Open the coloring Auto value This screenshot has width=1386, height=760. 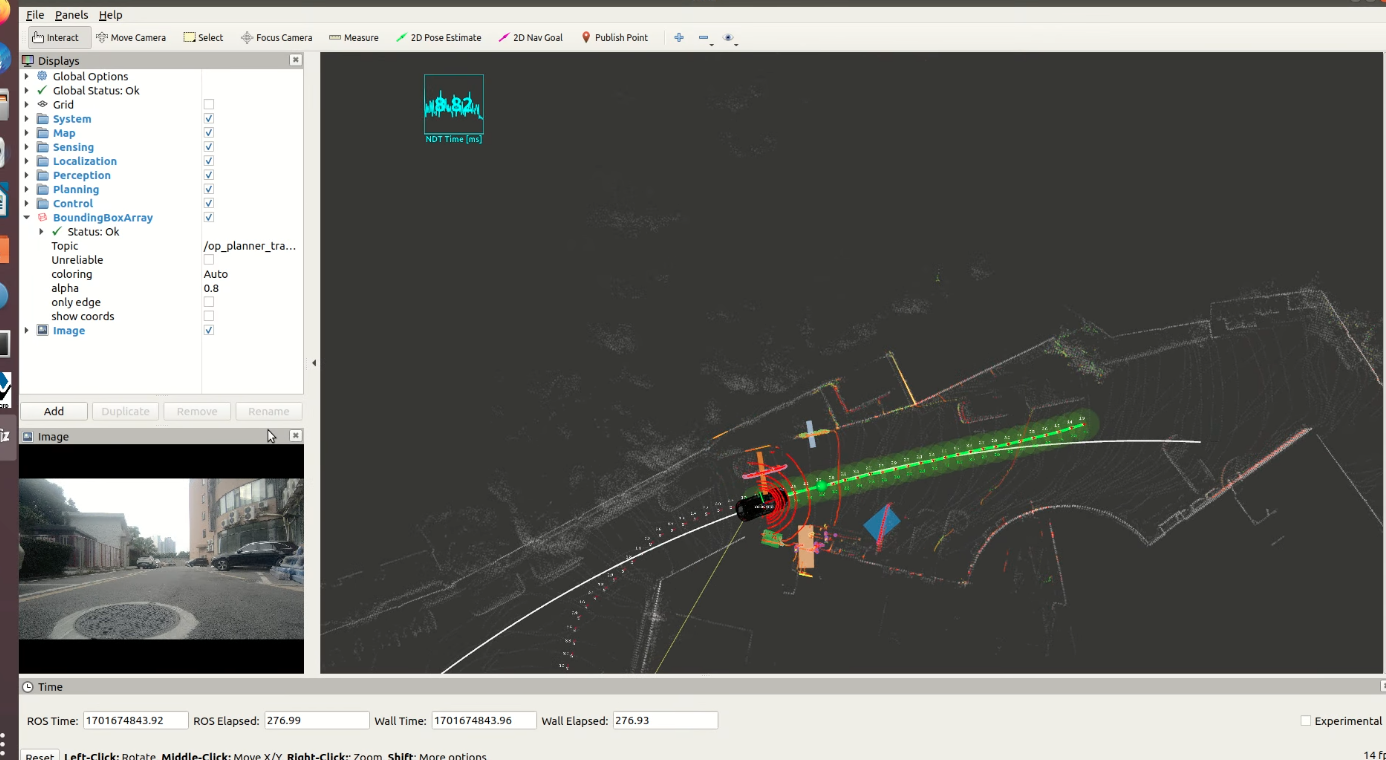[216, 274]
